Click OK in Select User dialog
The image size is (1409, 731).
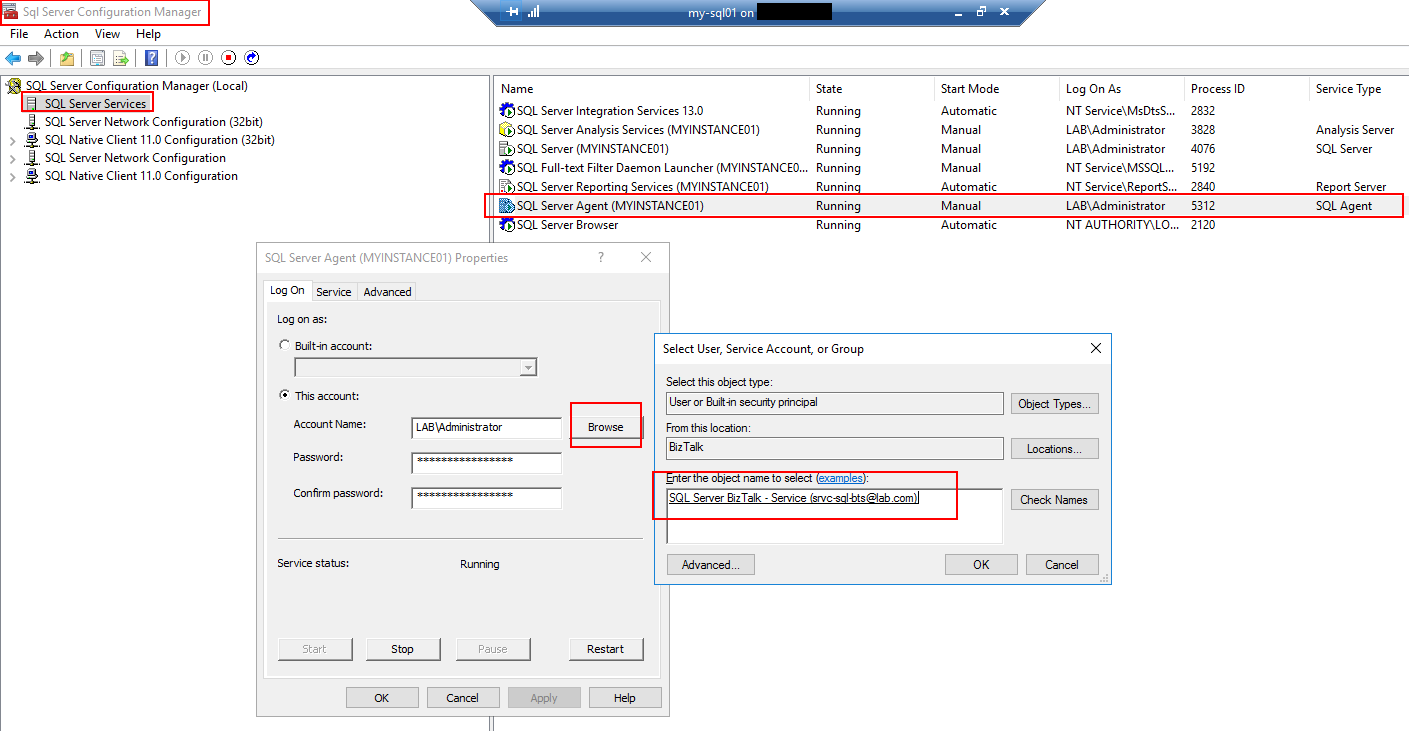pos(981,565)
